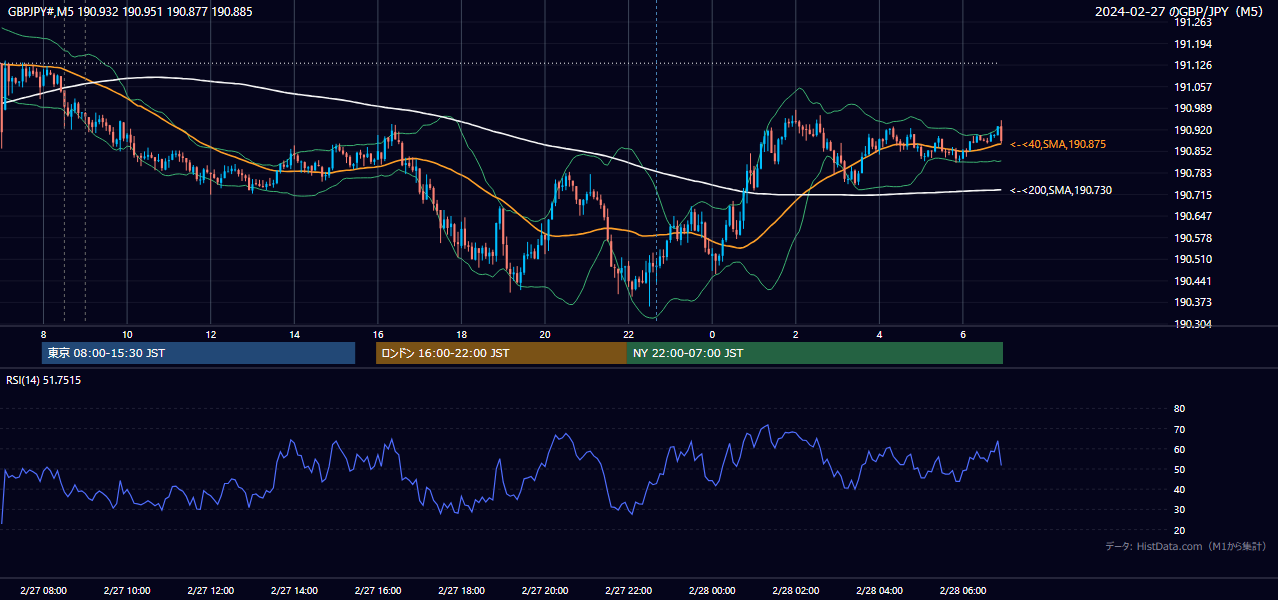Click the 2/27 16:00 time axis label
Screen dimensions: 1278x600
coord(377,591)
